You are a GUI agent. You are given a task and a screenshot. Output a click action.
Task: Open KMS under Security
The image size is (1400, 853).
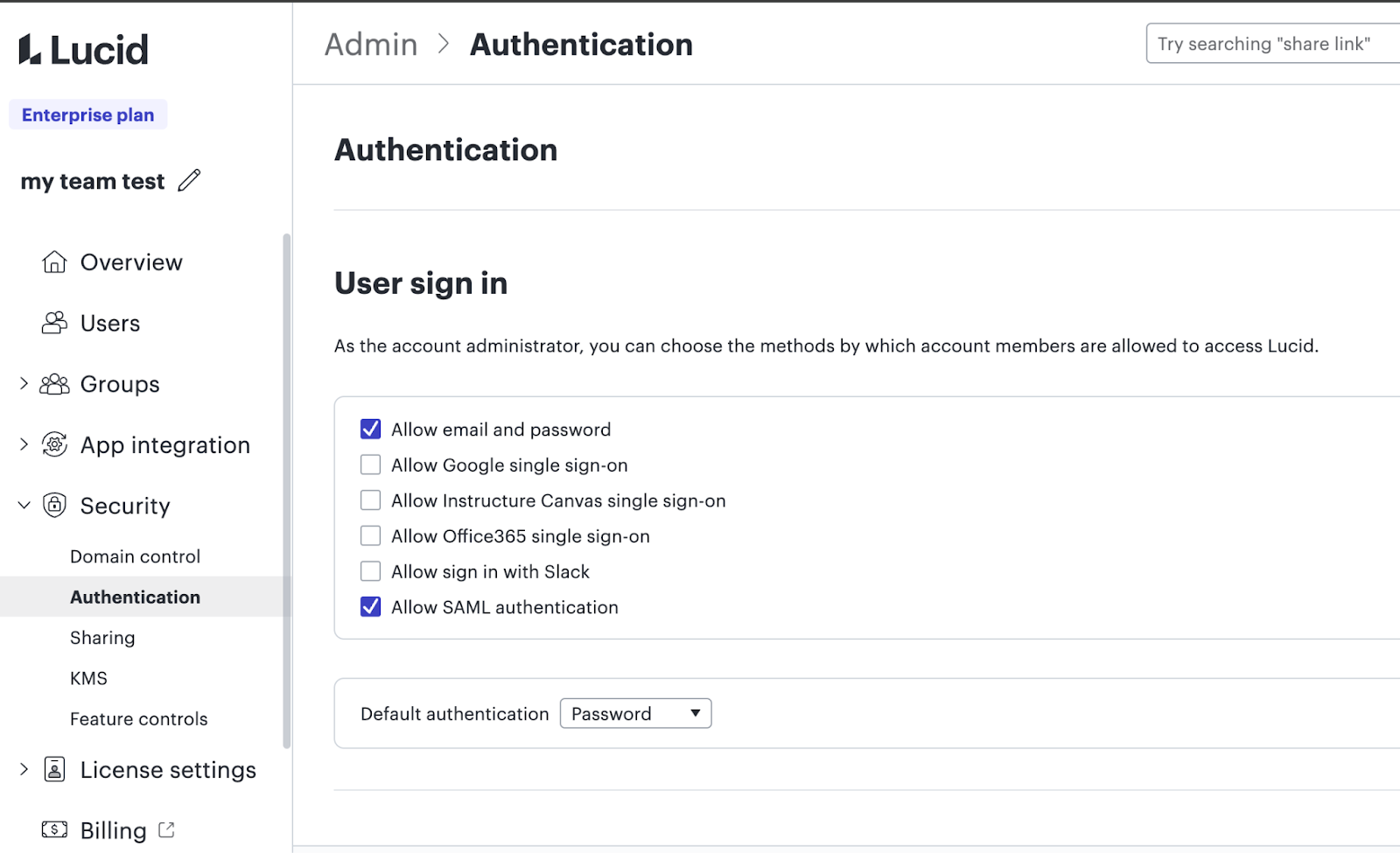88,678
